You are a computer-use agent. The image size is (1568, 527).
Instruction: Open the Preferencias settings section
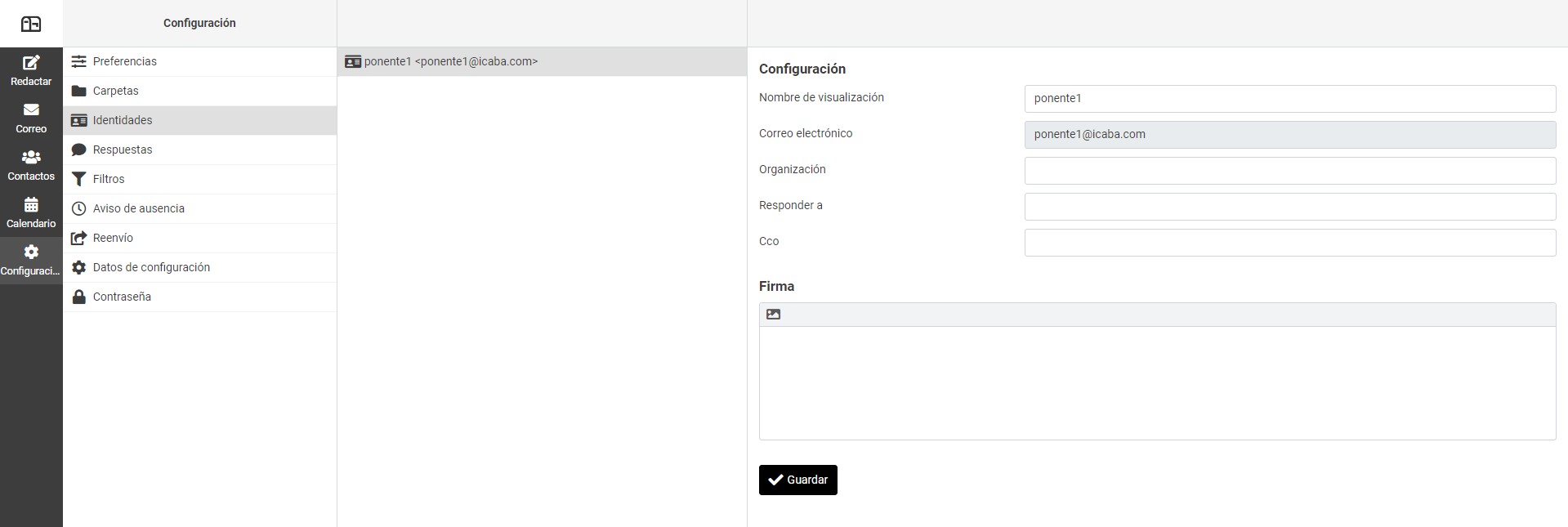[x=124, y=61]
